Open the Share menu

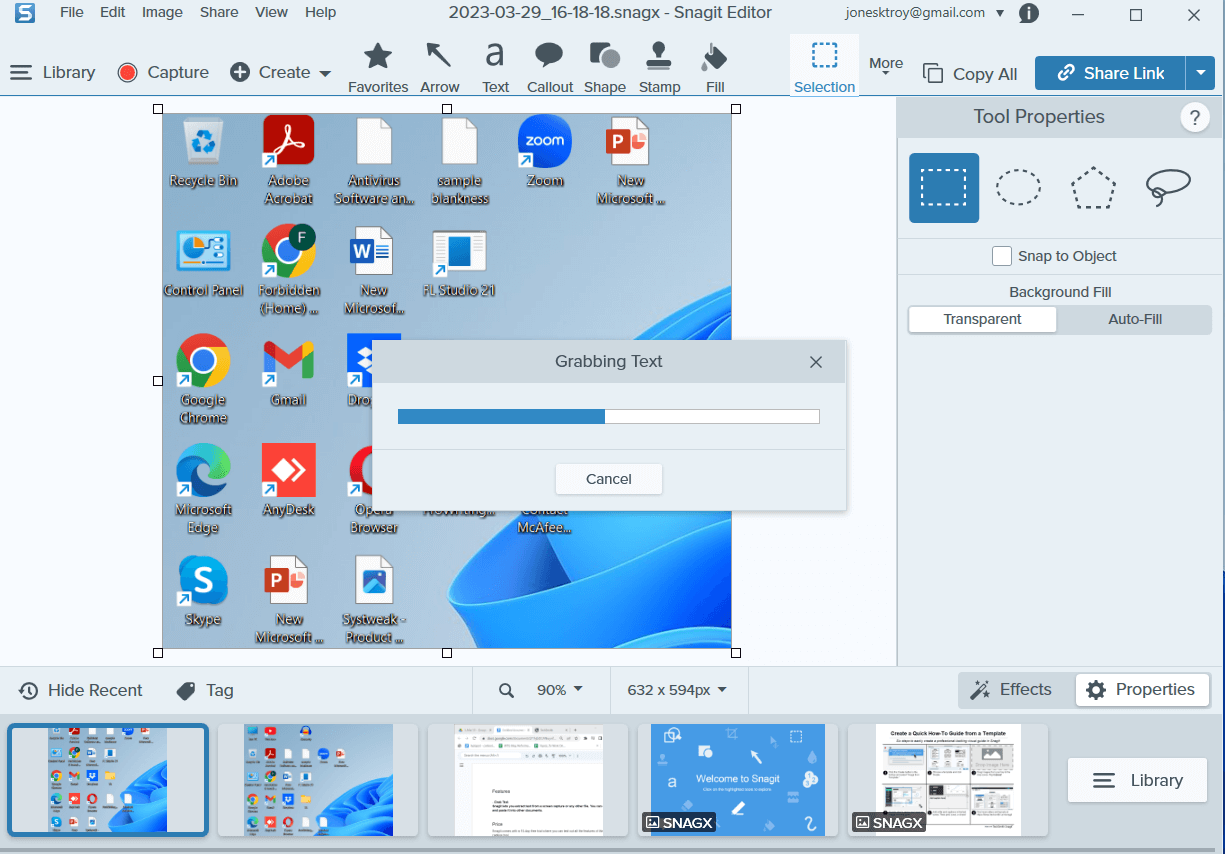219,13
